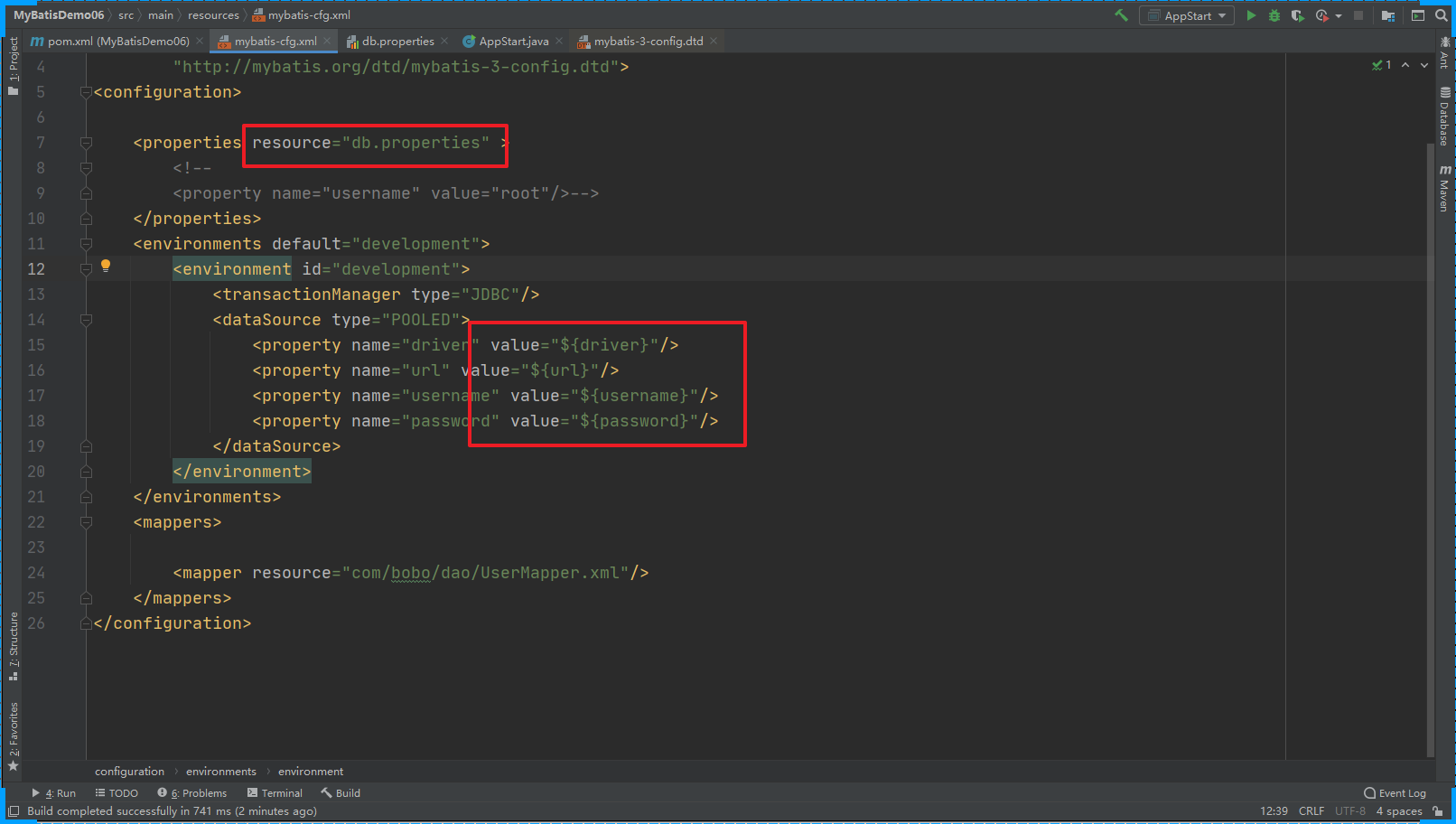The height and width of the screenshot is (824, 1456).
Task: Close the pom.xml tab
Action: coord(200,42)
